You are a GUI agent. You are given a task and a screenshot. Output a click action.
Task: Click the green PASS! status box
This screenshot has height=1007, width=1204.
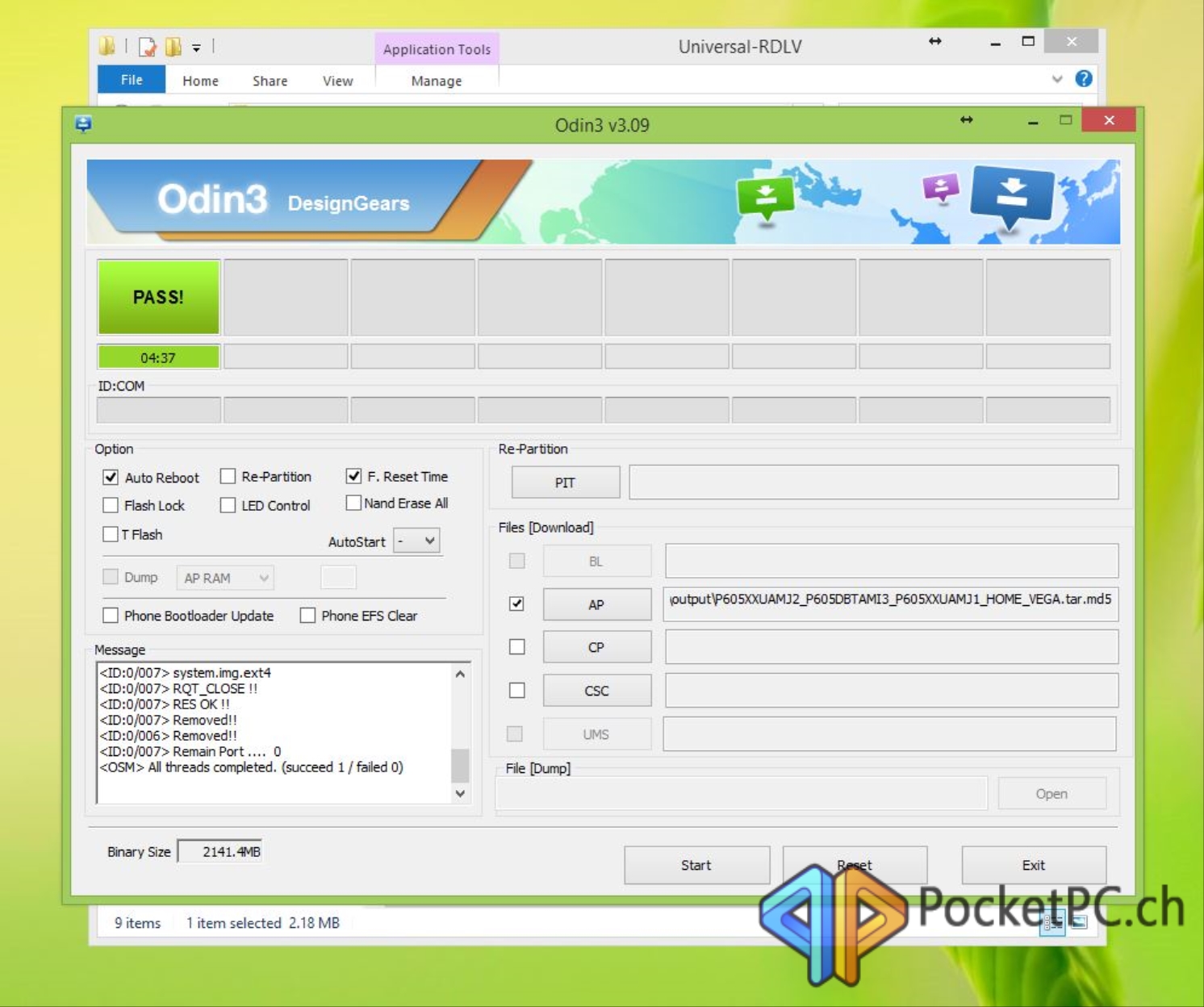click(158, 297)
